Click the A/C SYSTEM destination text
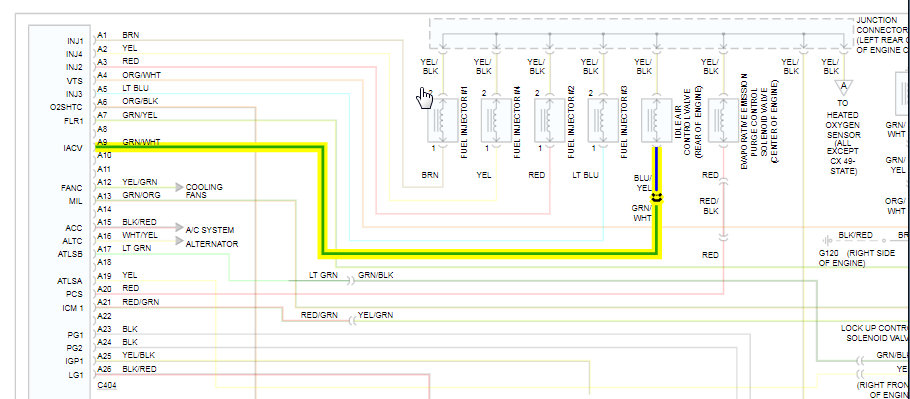 tap(210, 230)
